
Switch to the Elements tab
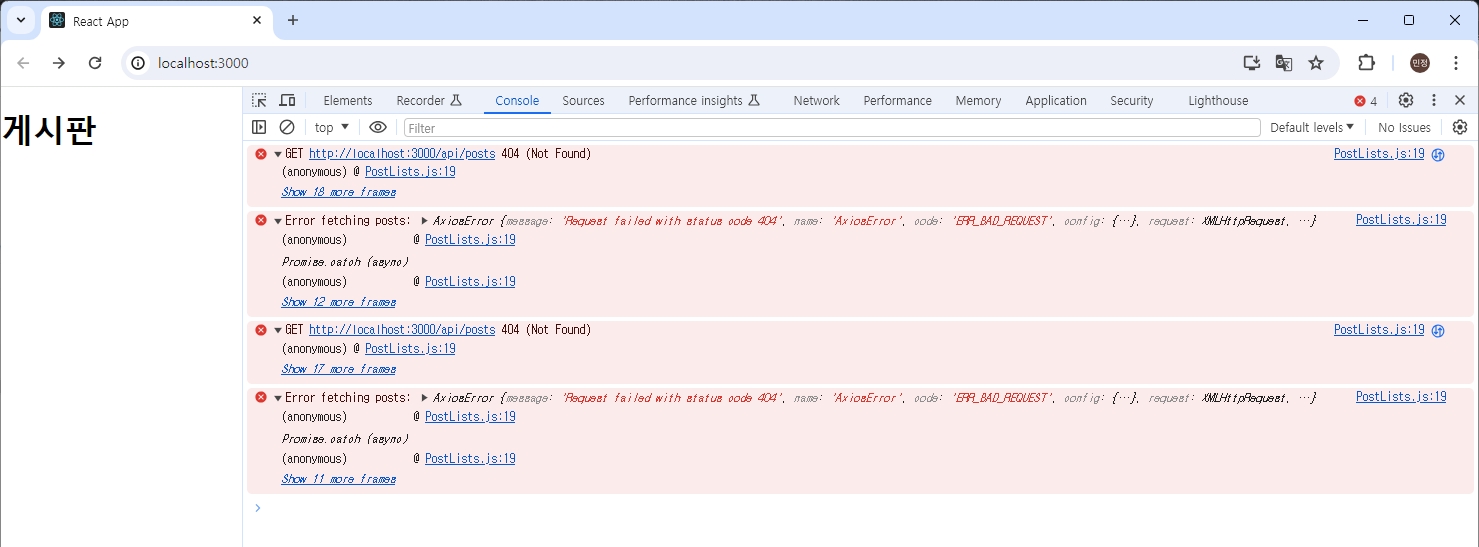348,100
